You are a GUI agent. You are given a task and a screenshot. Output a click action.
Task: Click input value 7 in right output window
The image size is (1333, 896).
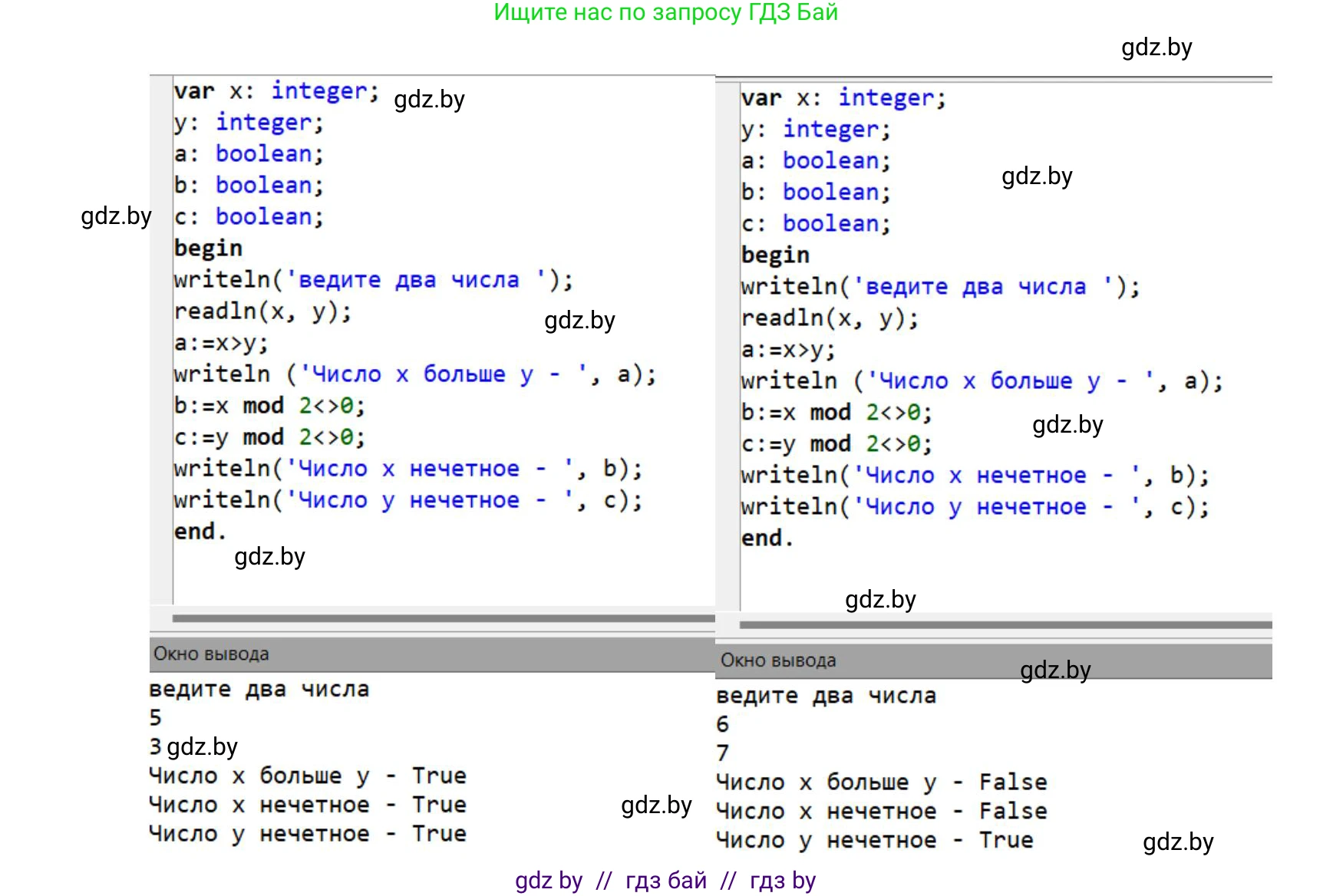point(722,753)
